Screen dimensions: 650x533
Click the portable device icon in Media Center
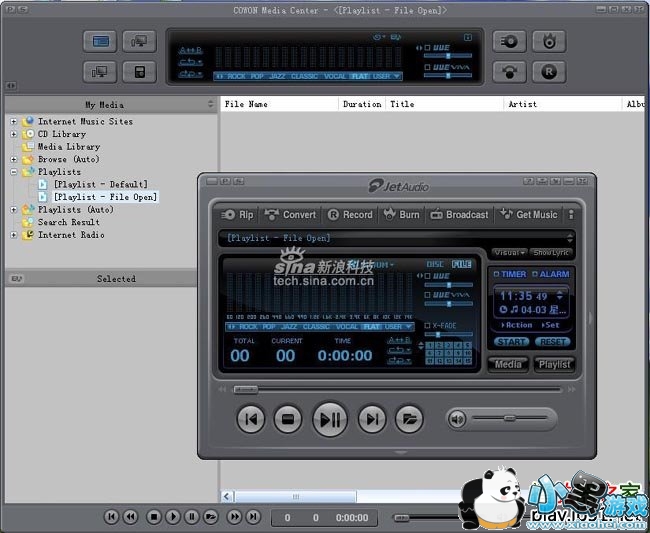140,72
